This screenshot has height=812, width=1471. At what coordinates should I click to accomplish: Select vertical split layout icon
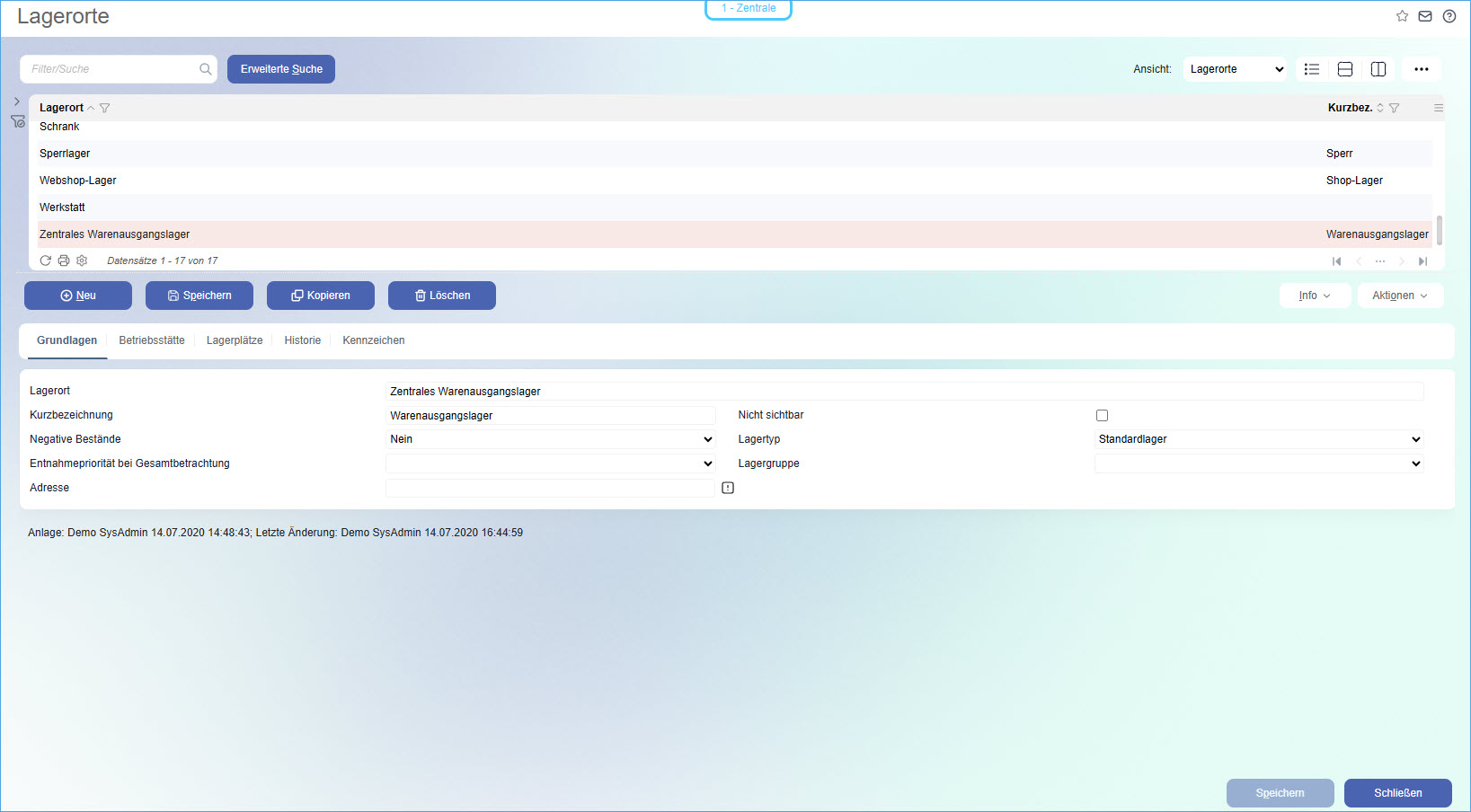pyautogui.click(x=1378, y=69)
